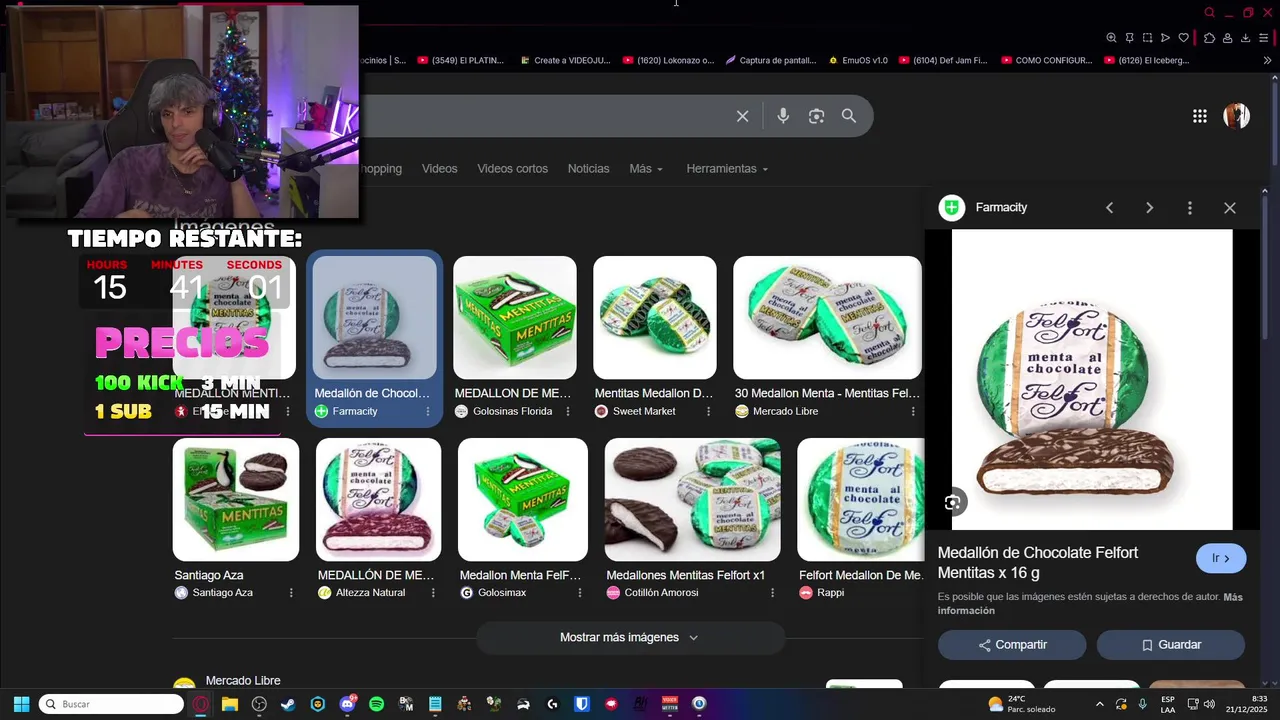
Task: Show more bookmarks with the double chevron
Action: click(1267, 60)
